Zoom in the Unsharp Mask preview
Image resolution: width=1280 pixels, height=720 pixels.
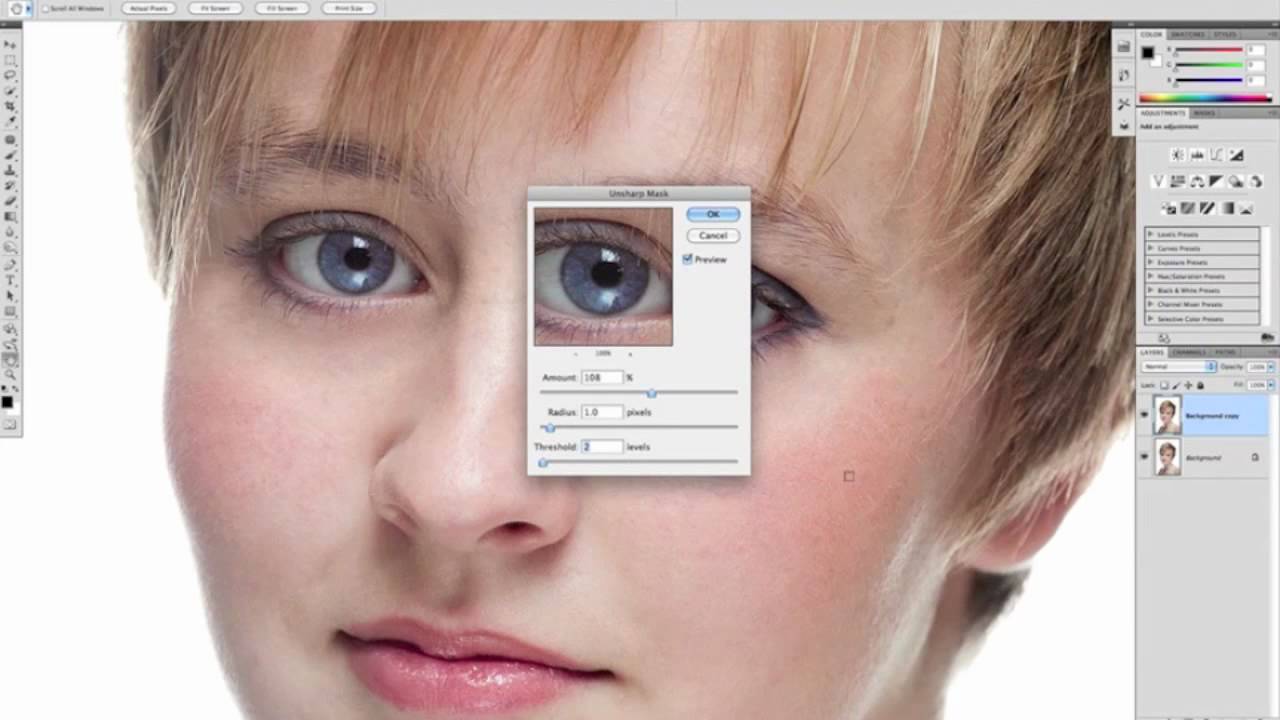630,354
